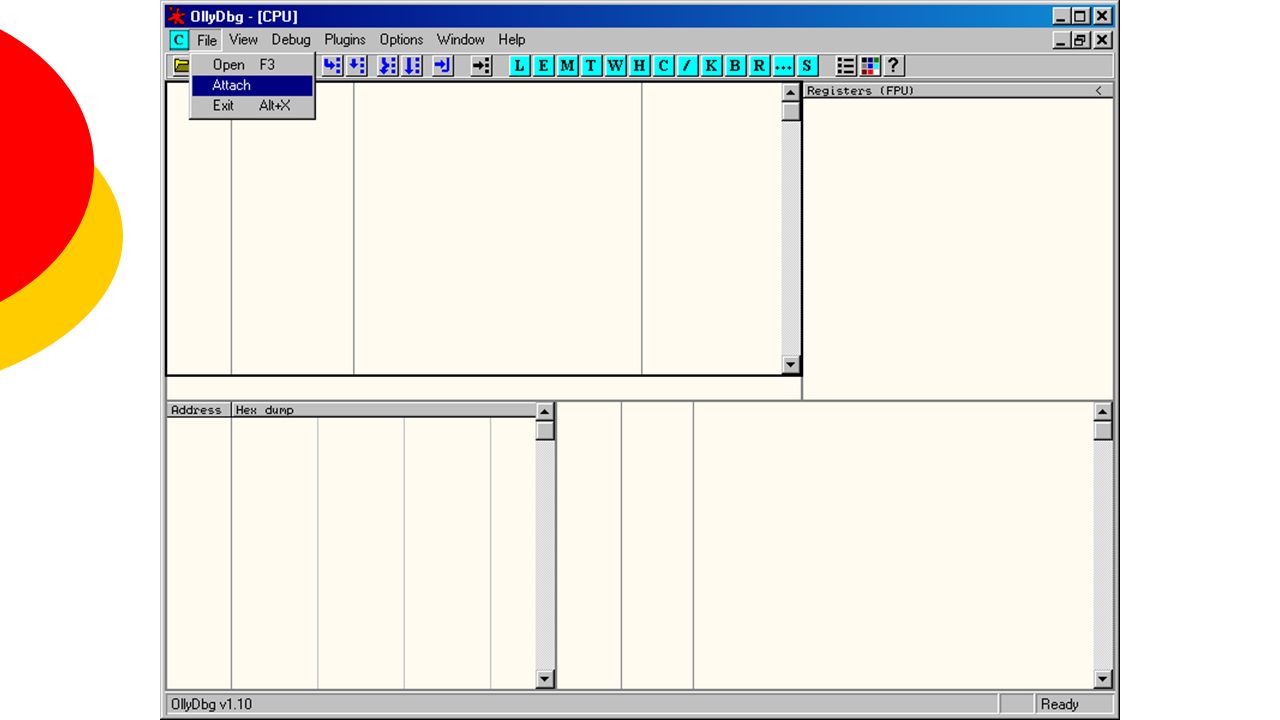Close the File menu via File header
The height and width of the screenshot is (720, 1280).
coord(207,40)
